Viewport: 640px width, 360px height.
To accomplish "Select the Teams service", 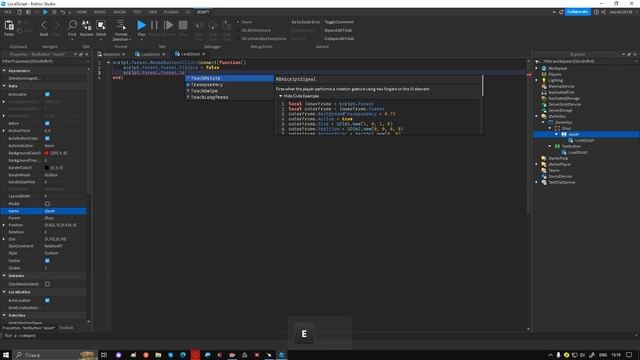I will (554, 170).
